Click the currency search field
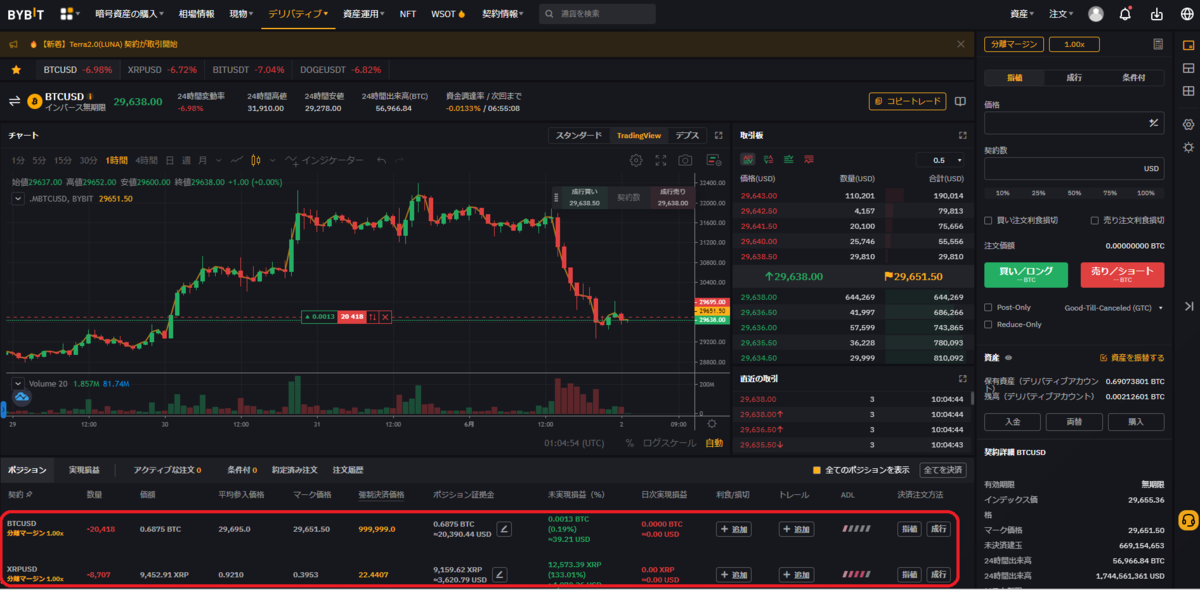The height and width of the screenshot is (590, 1200). tap(597, 14)
